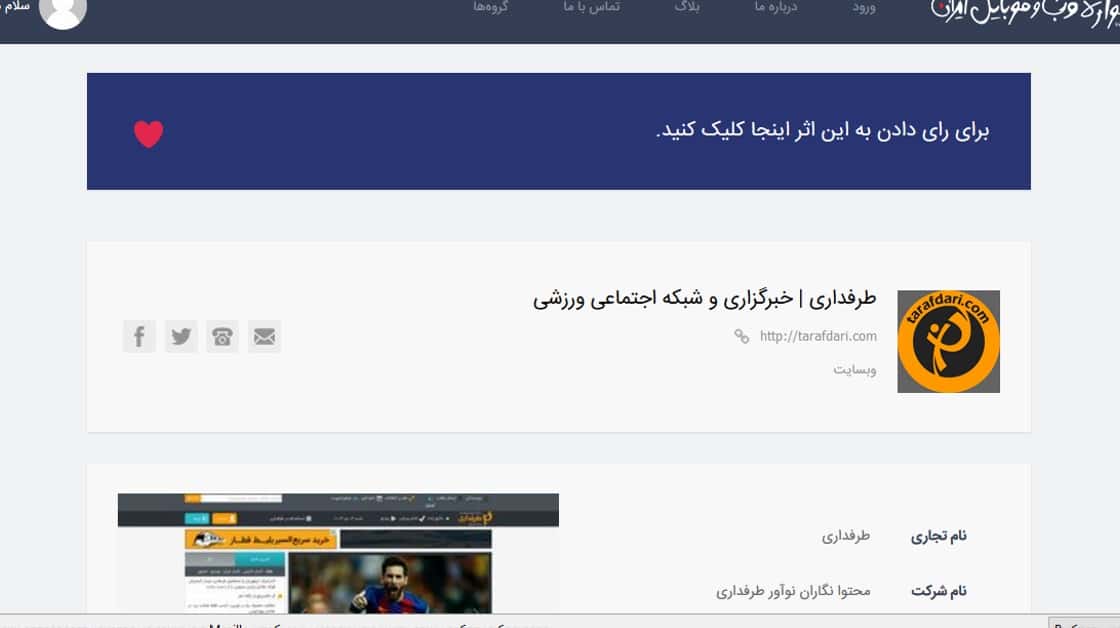Open the بلاگ menu item
Screen dimensions: 1120x628
(x=687, y=7)
